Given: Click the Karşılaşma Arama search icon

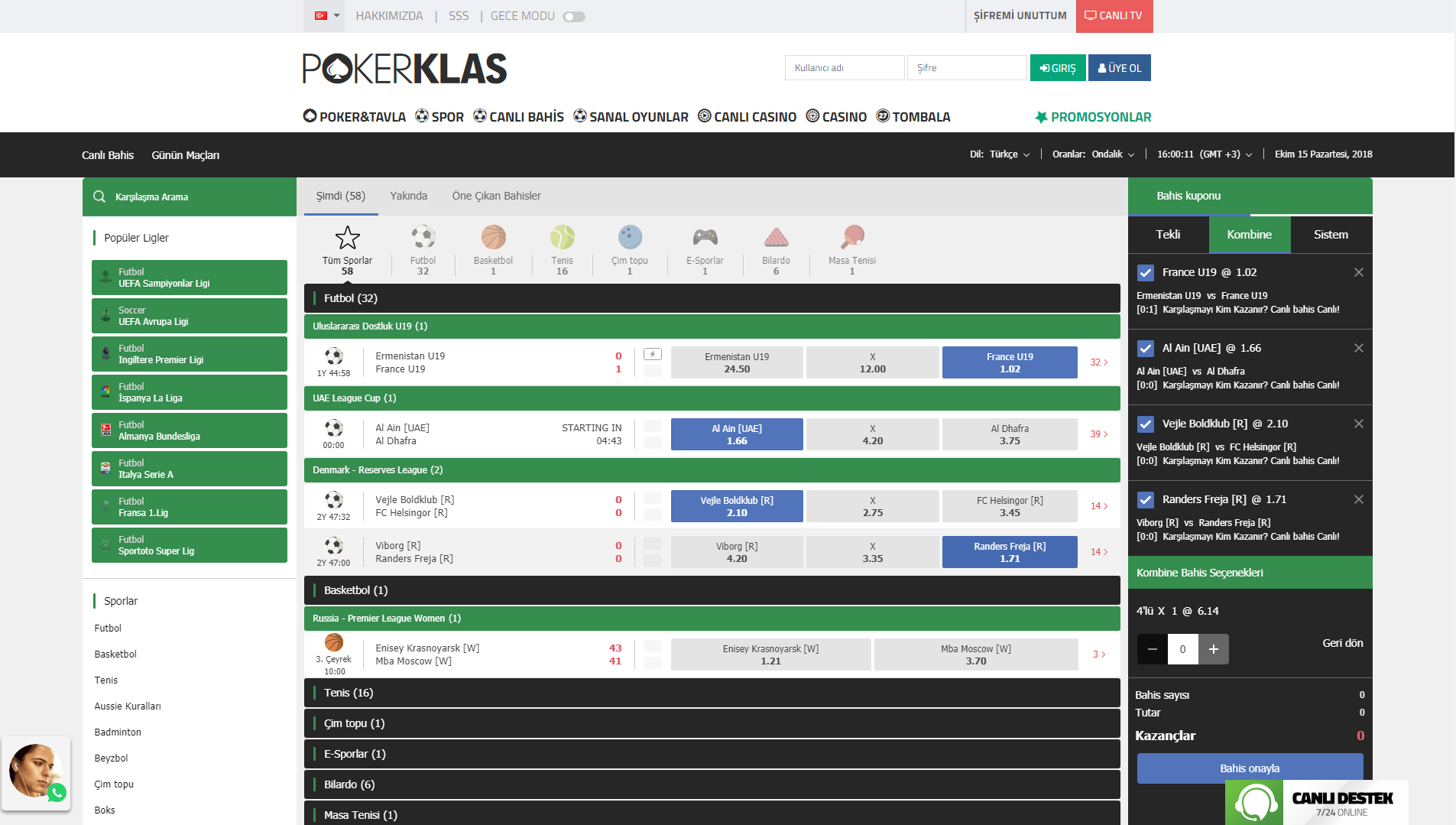Looking at the screenshot, I should (99, 197).
